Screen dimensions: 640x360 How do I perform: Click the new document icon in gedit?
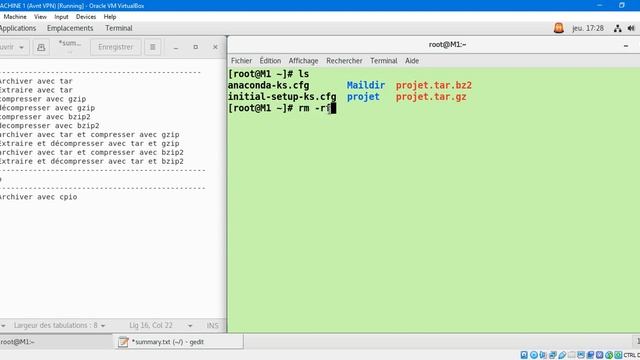tap(41, 47)
